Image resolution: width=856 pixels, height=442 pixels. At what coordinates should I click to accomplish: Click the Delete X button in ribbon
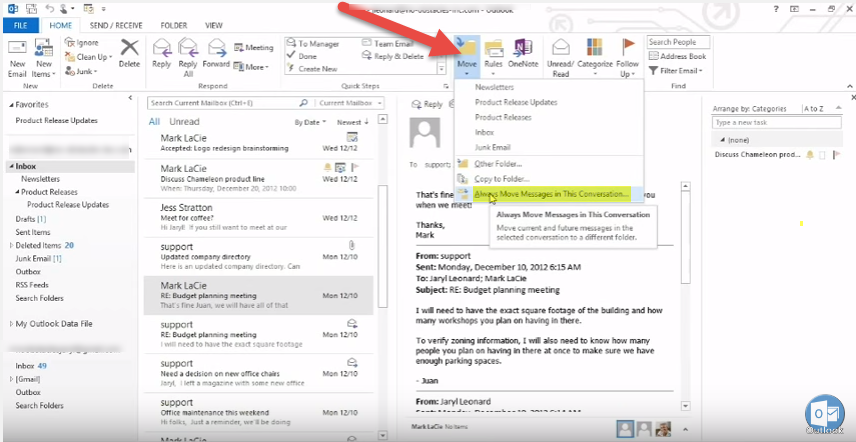click(x=129, y=53)
